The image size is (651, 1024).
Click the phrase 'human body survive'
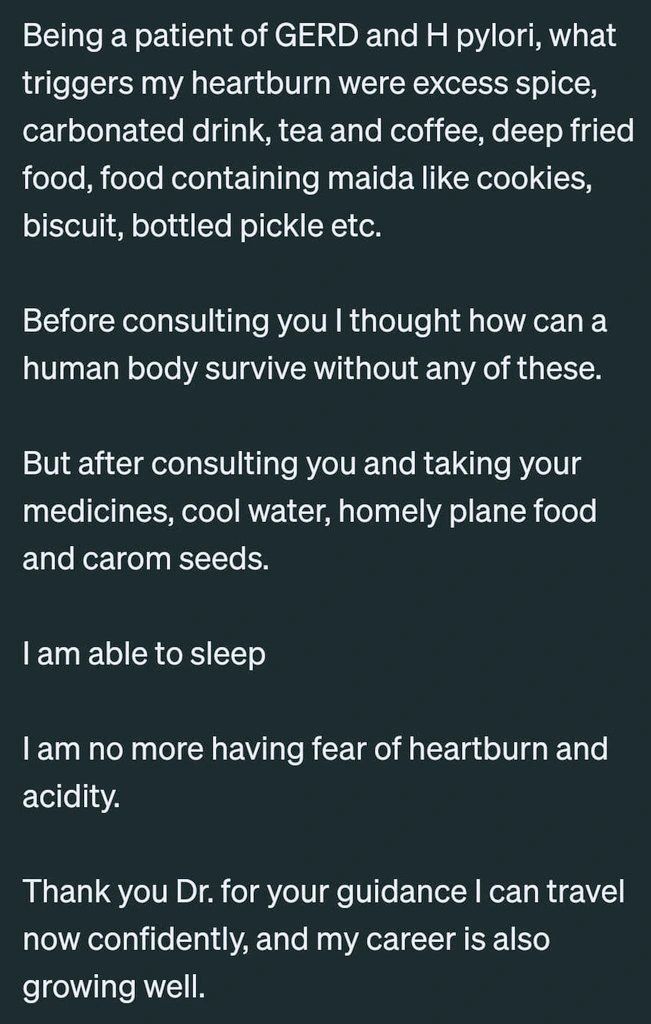[165, 370]
